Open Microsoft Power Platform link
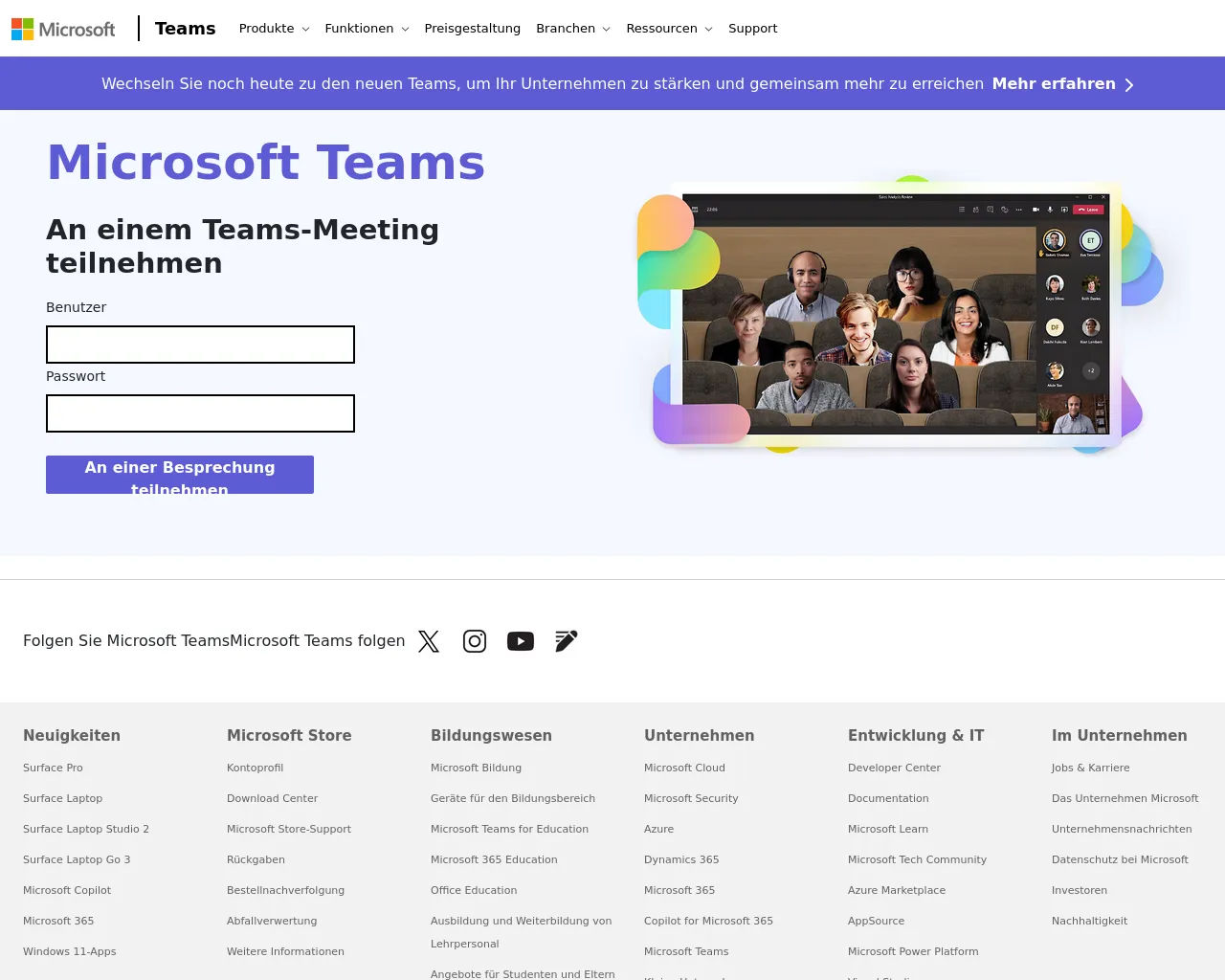This screenshot has height=980, width=1225. [913, 951]
